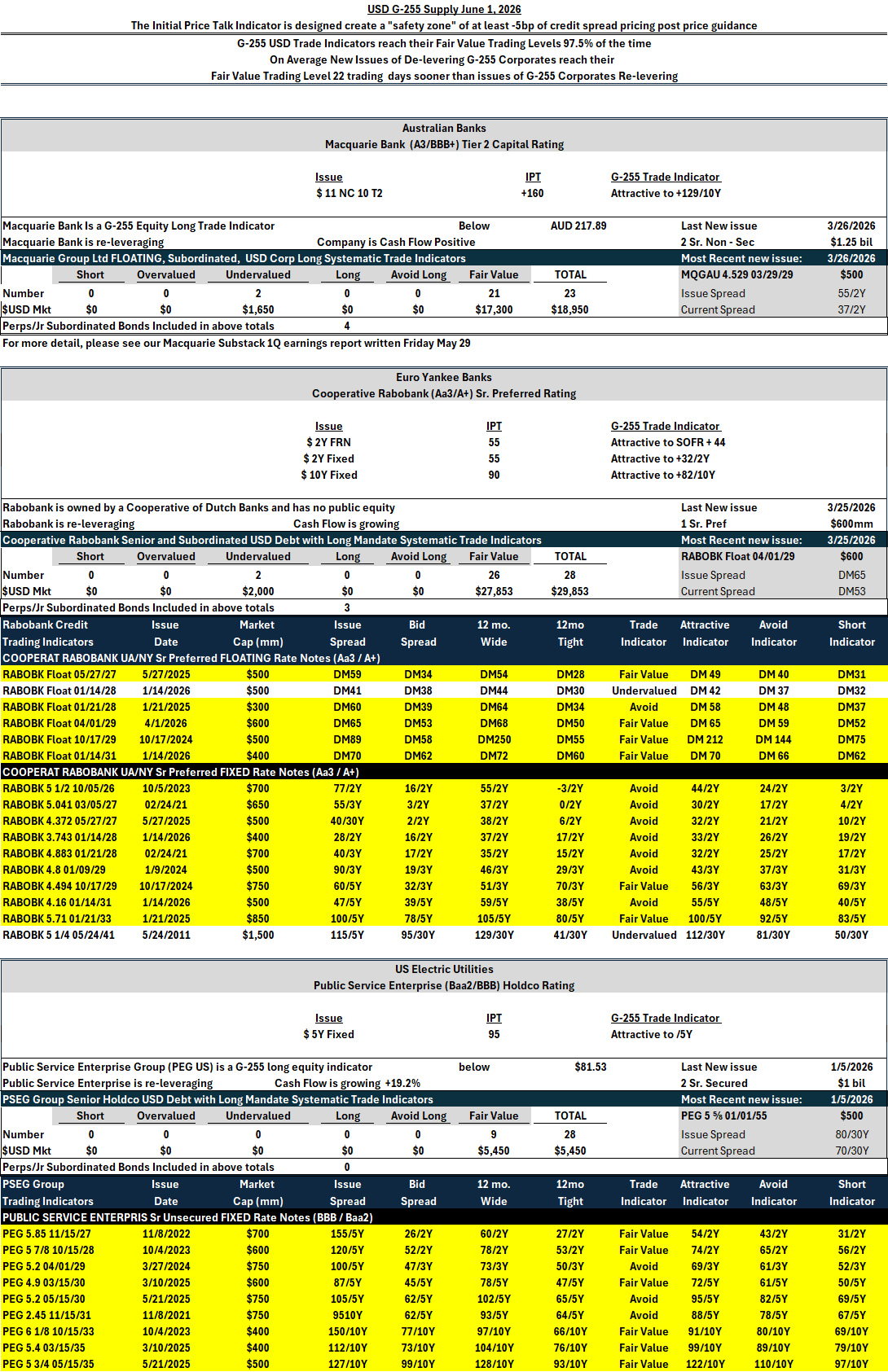The height and width of the screenshot is (1372, 888).
Task: Select the USD G-255 Supply June 1, 2026 title
Action: click(444, 9)
